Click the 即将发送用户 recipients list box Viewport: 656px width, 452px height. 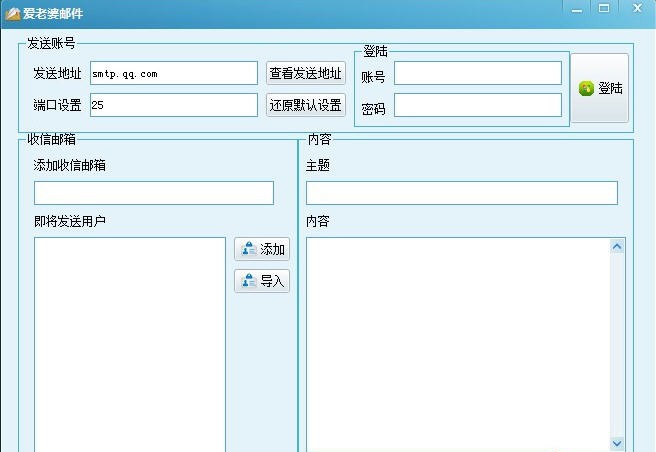point(130,344)
